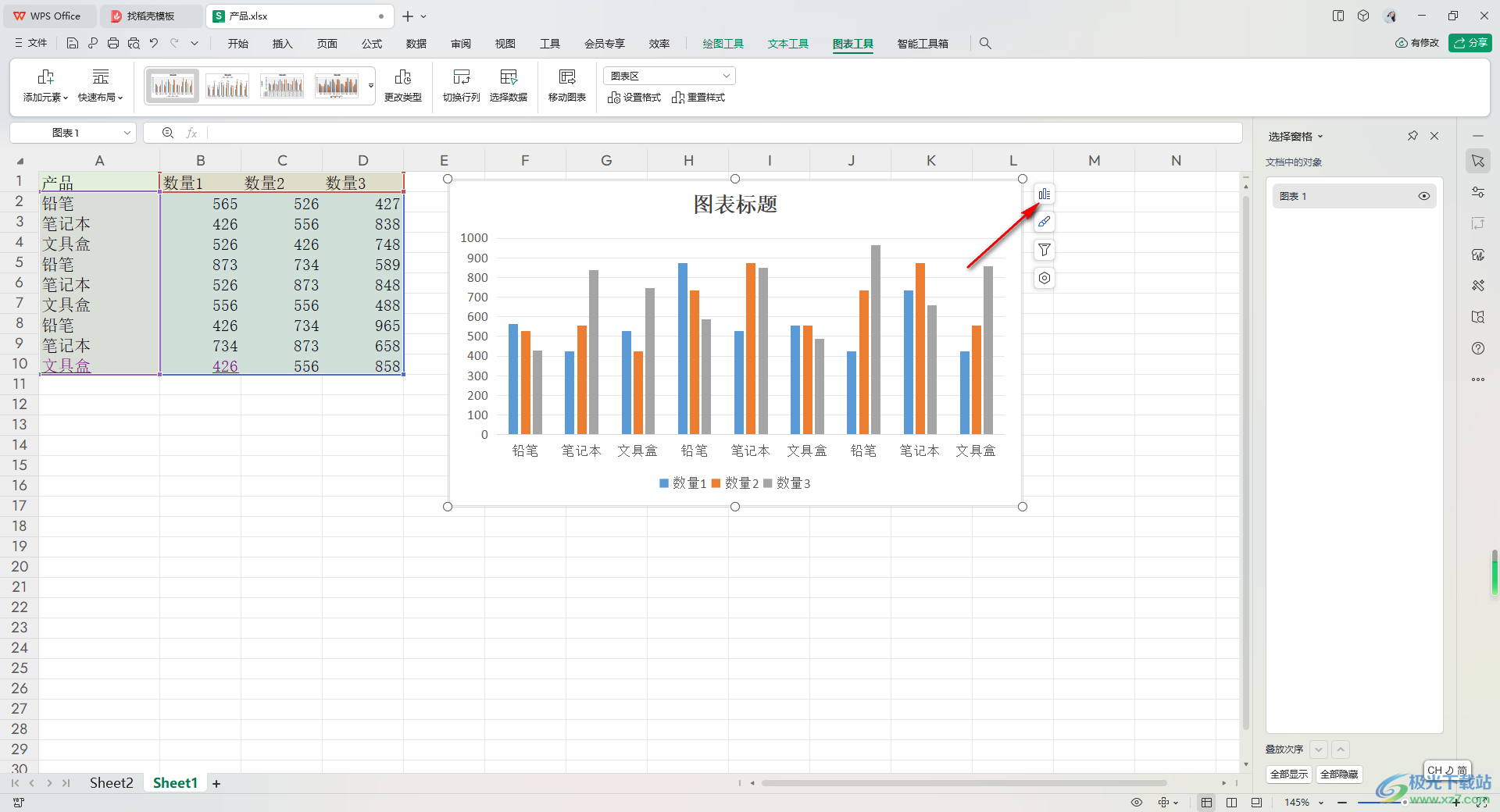
Task: Click the fullscreen icon in status bar
Action: [x=1481, y=803]
